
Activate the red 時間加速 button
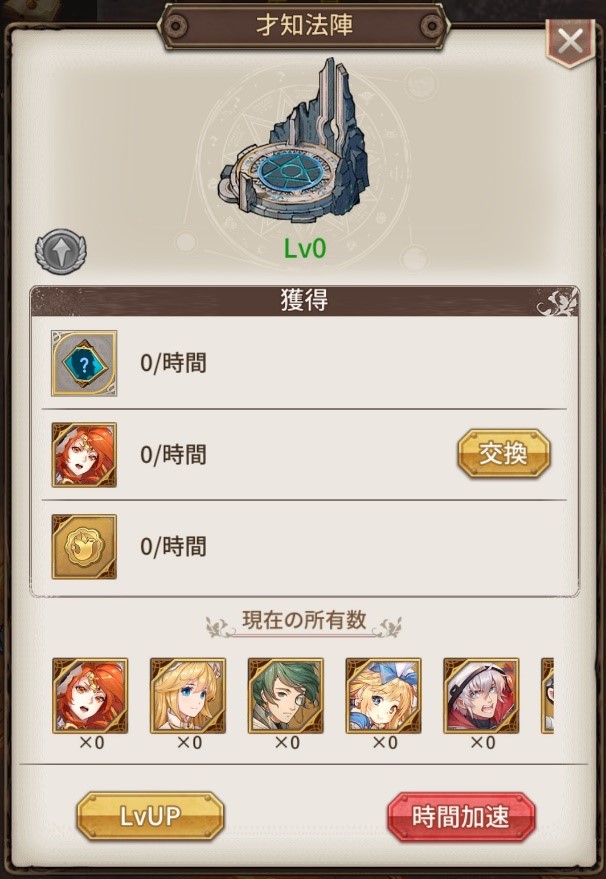(x=461, y=817)
